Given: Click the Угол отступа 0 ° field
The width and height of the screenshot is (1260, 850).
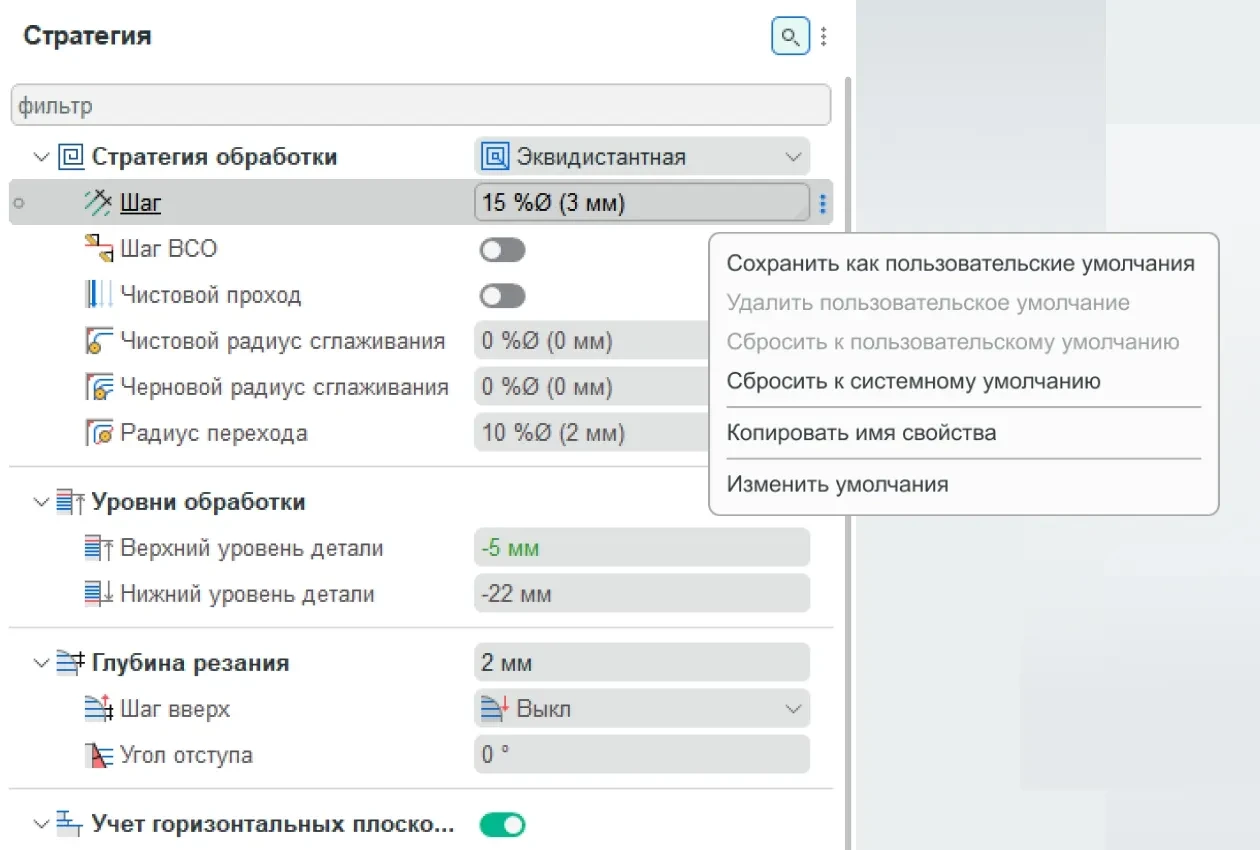Looking at the screenshot, I should pyautogui.click(x=642, y=754).
